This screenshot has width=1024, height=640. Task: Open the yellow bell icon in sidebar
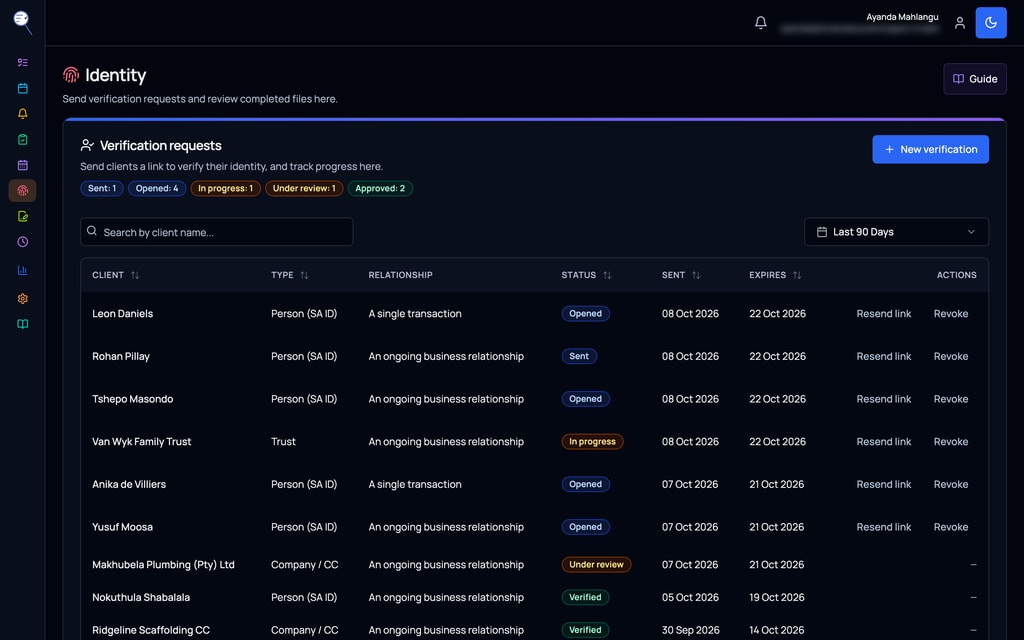(x=22, y=114)
